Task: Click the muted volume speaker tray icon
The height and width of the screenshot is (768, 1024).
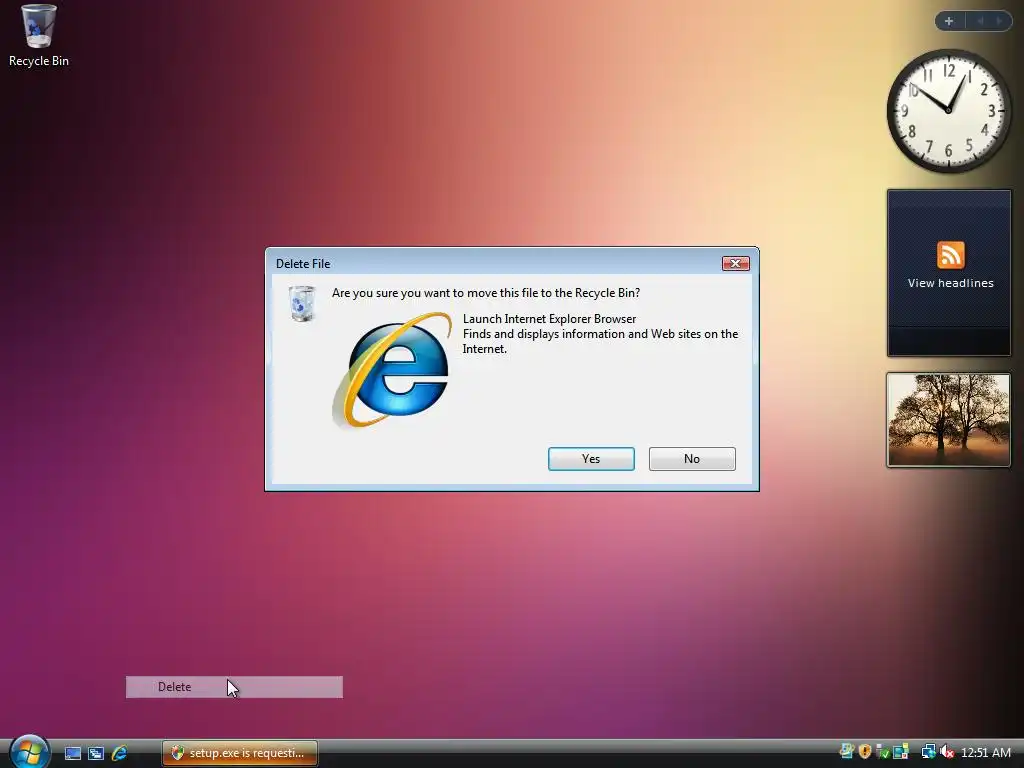Action: pyautogui.click(x=947, y=752)
